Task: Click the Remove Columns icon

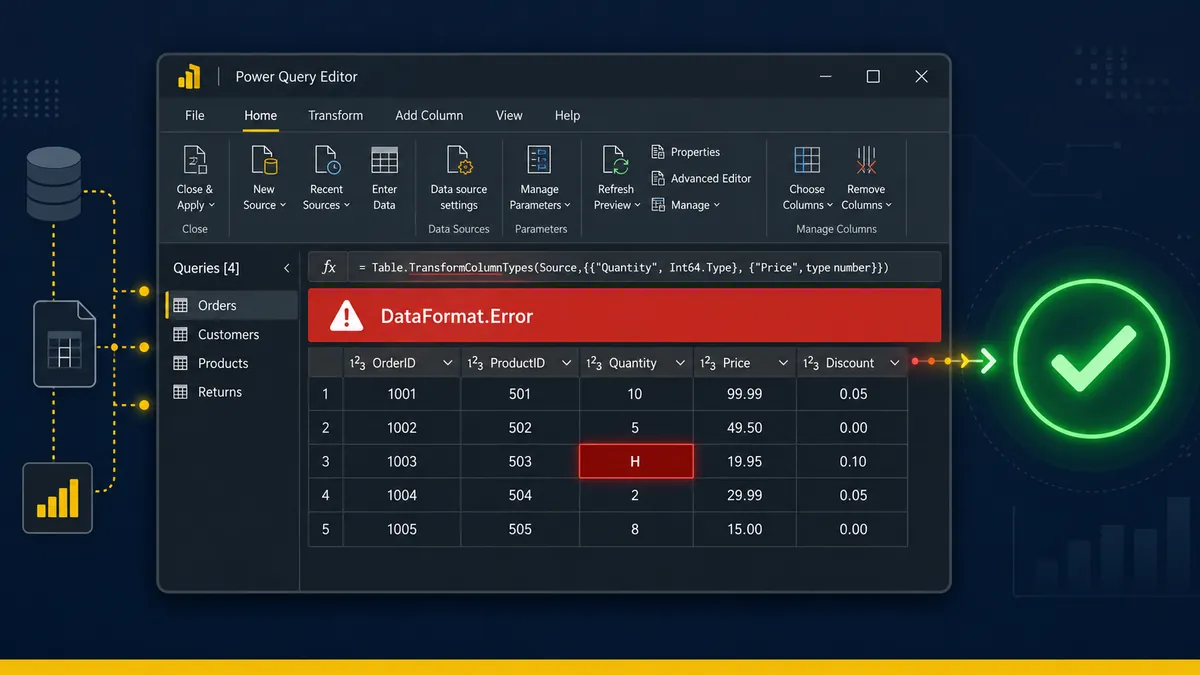Action: (x=866, y=160)
